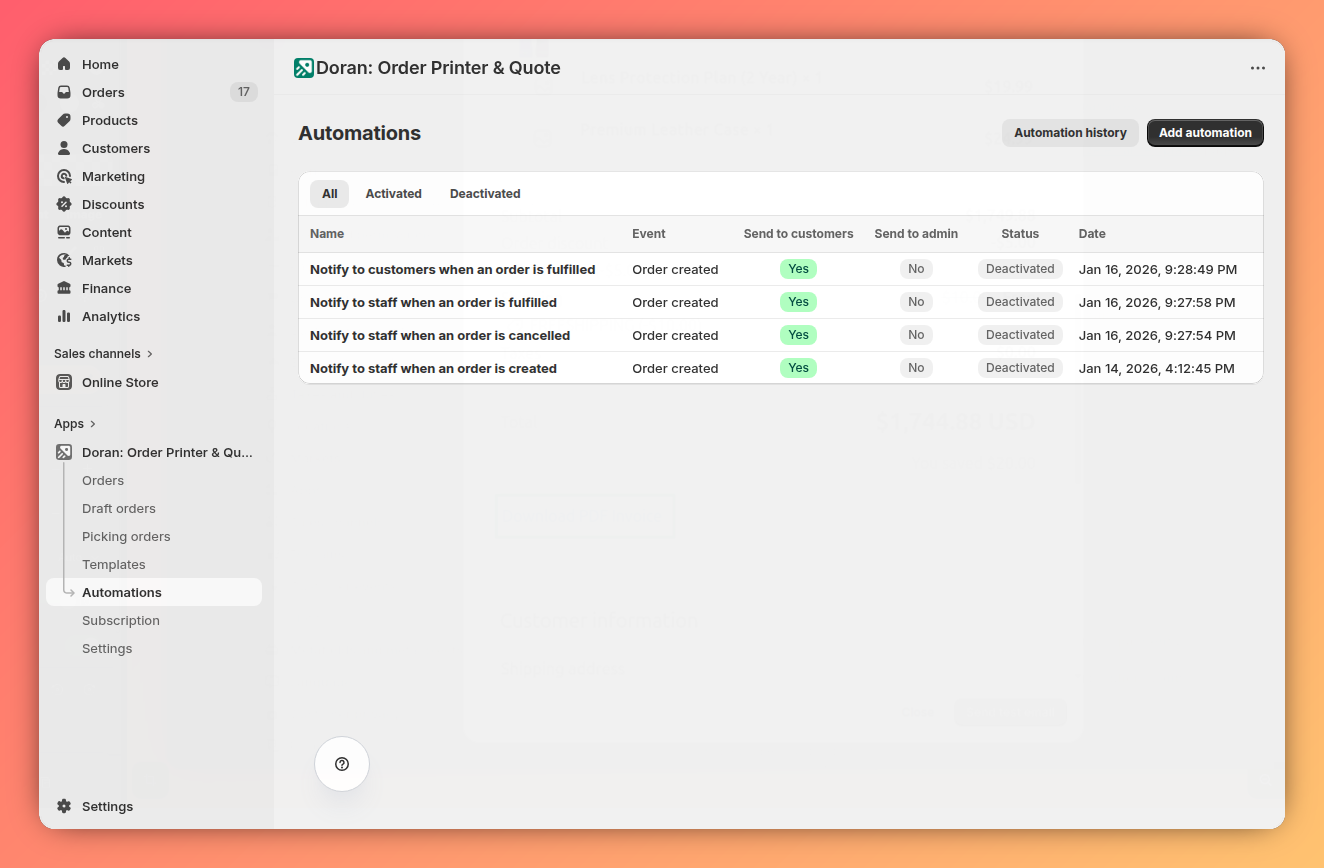1324x868 pixels.
Task: Go to Templates in the app menu
Action: [x=113, y=564]
